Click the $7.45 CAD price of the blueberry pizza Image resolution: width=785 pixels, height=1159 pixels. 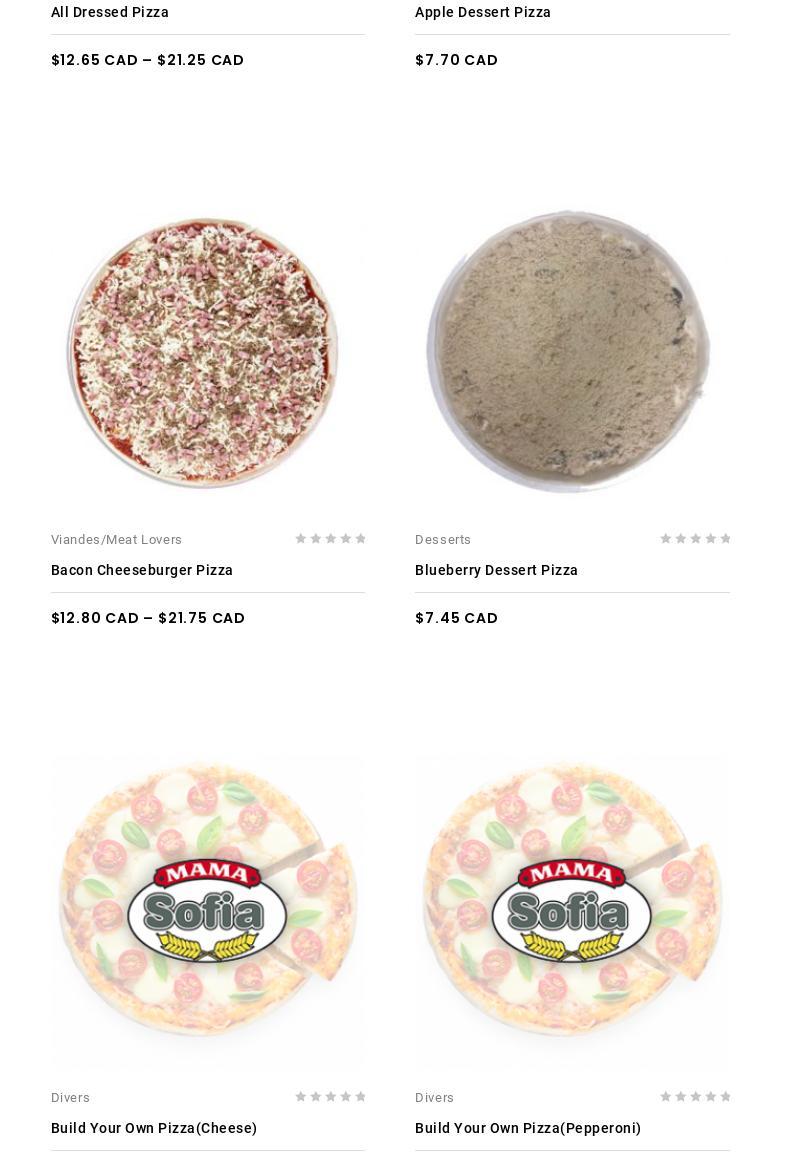click(457, 618)
